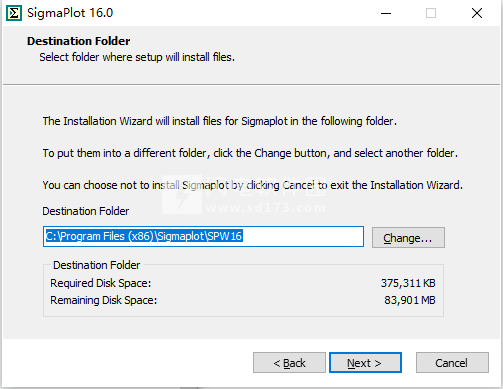Click the grayed-out maximize window icon

click(431, 13)
